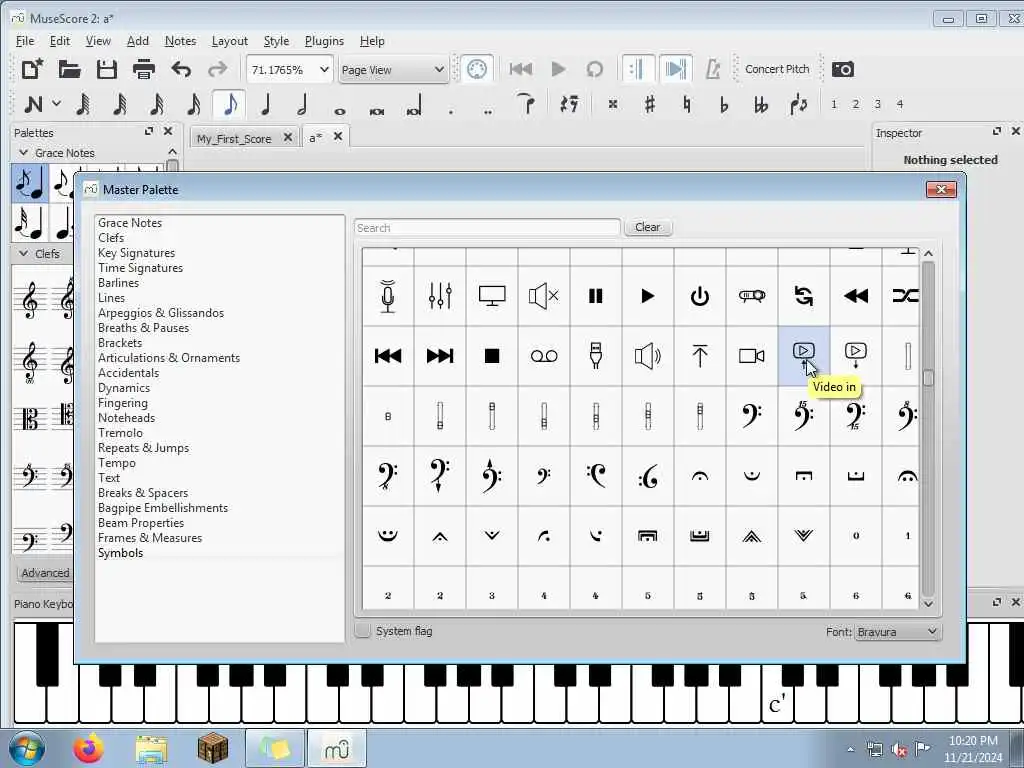Click the Advanced palette button
Screen dimensions: 1024x768
click(x=45, y=573)
